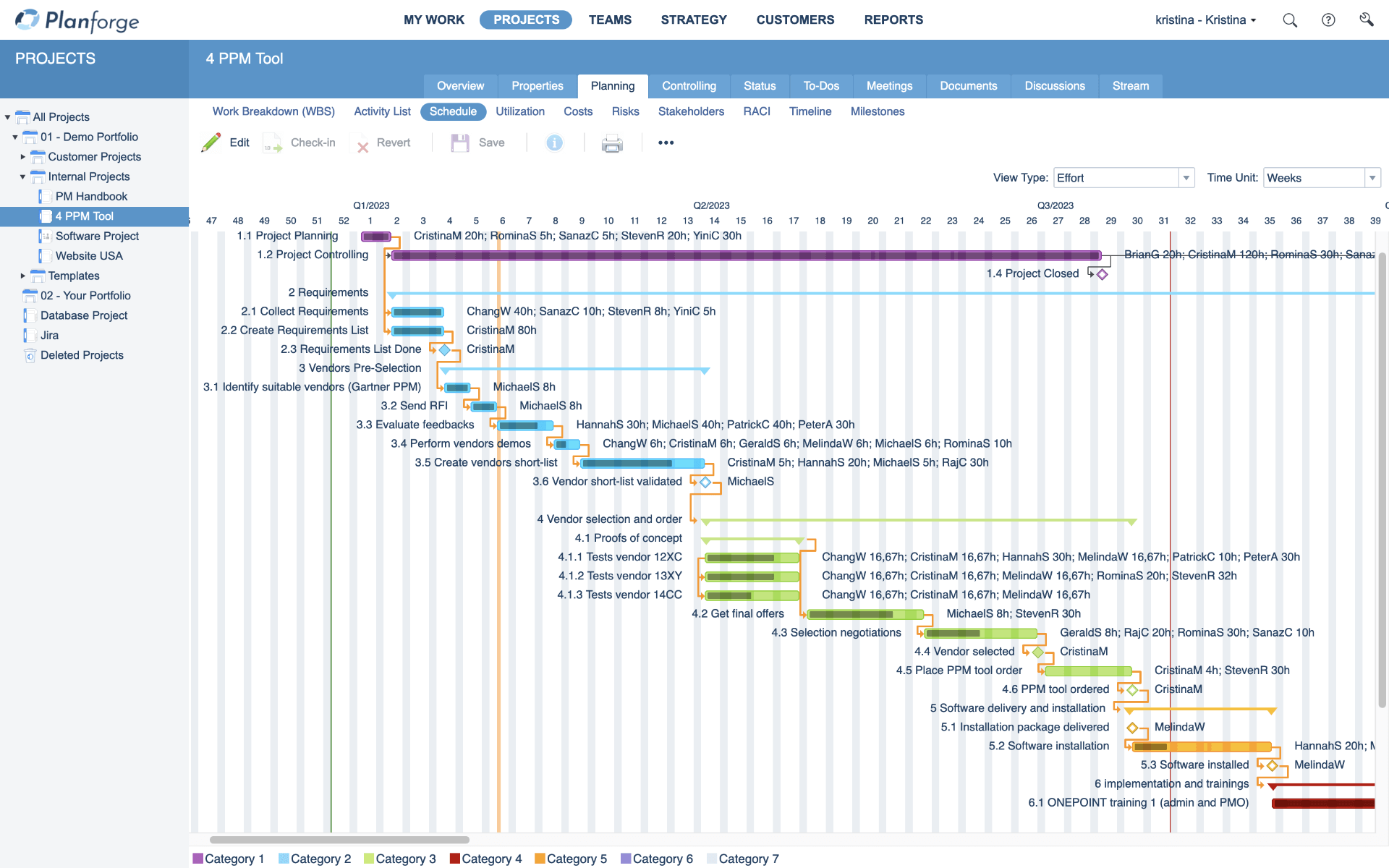Expand the Templates folder

(22, 276)
